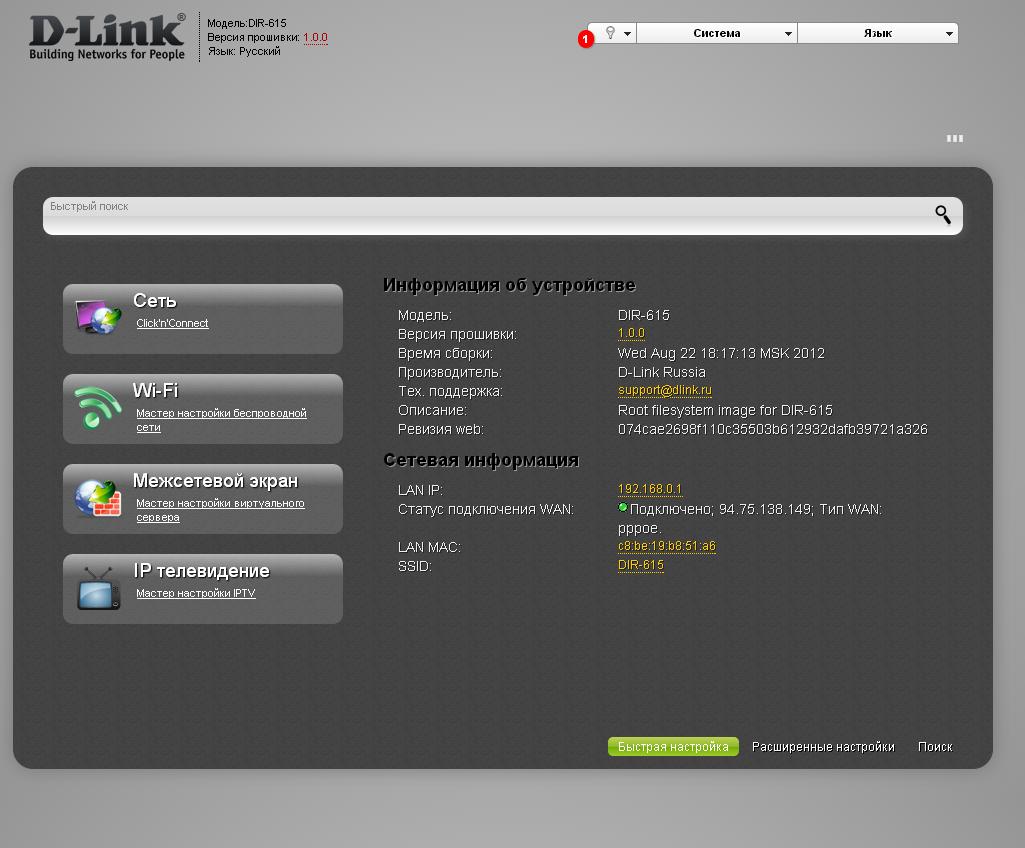Click firmware version 1.0.0 in header
This screenshot has width=1025, height=848.
coord(315,37)
